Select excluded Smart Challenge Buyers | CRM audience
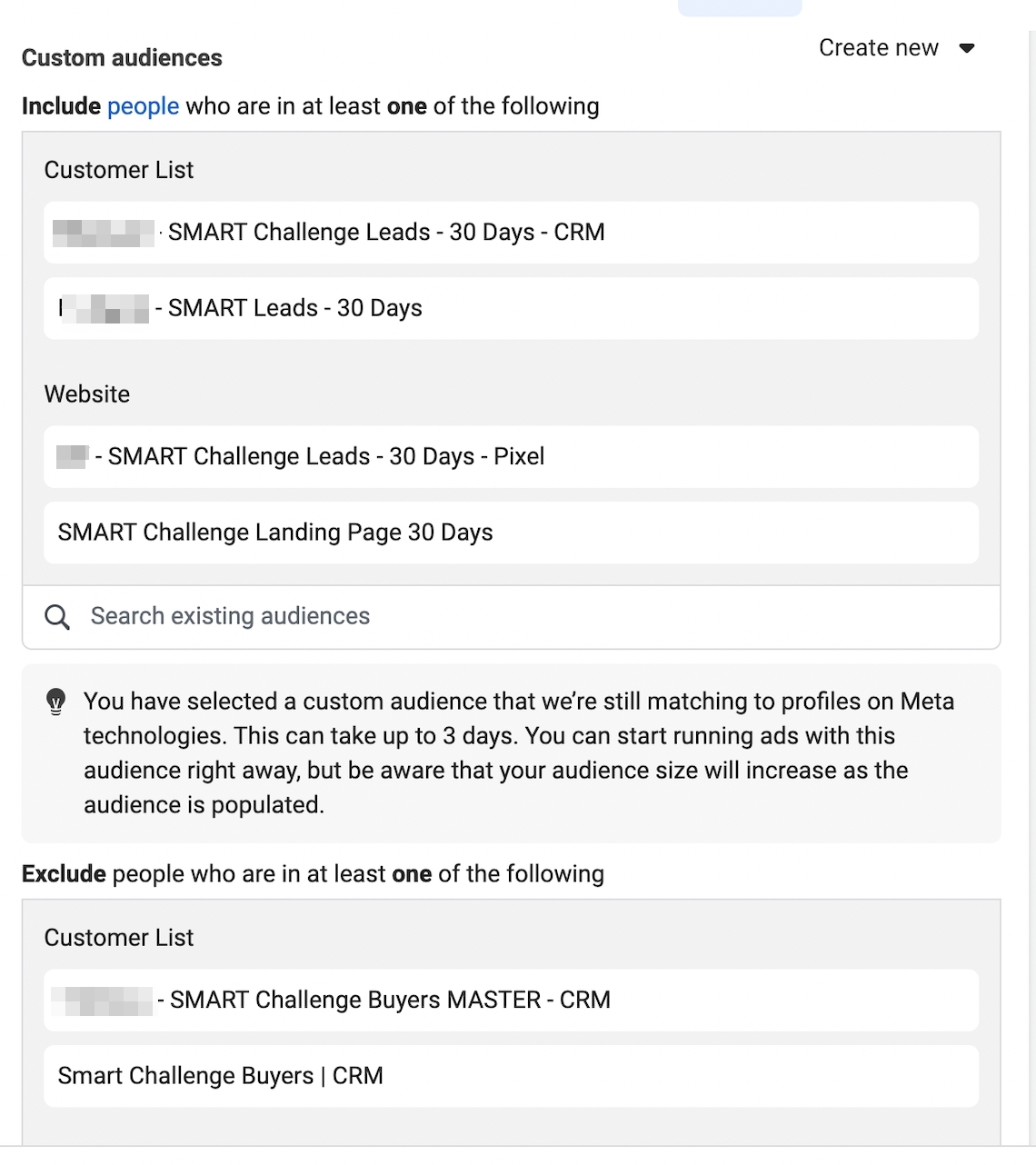 tap(221, 1076)
